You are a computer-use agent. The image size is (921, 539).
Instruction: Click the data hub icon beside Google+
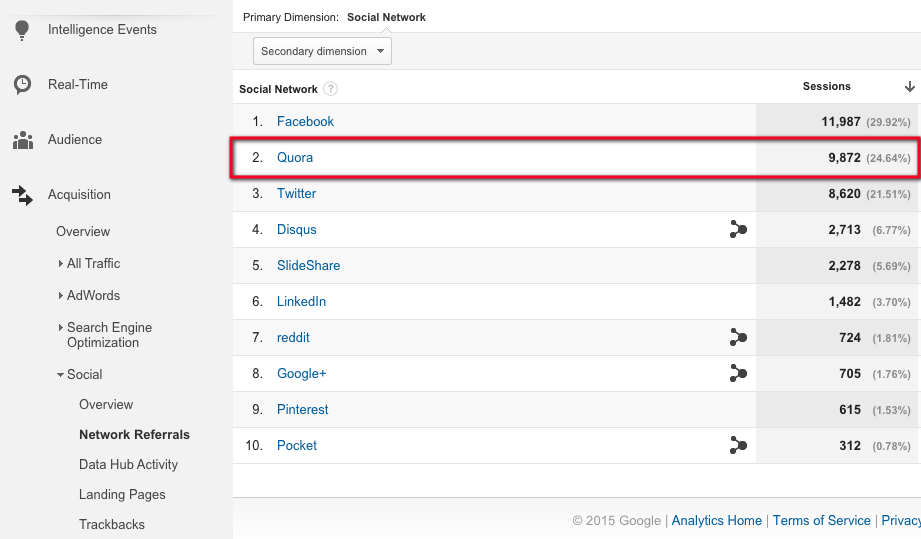tap(738, 374)
